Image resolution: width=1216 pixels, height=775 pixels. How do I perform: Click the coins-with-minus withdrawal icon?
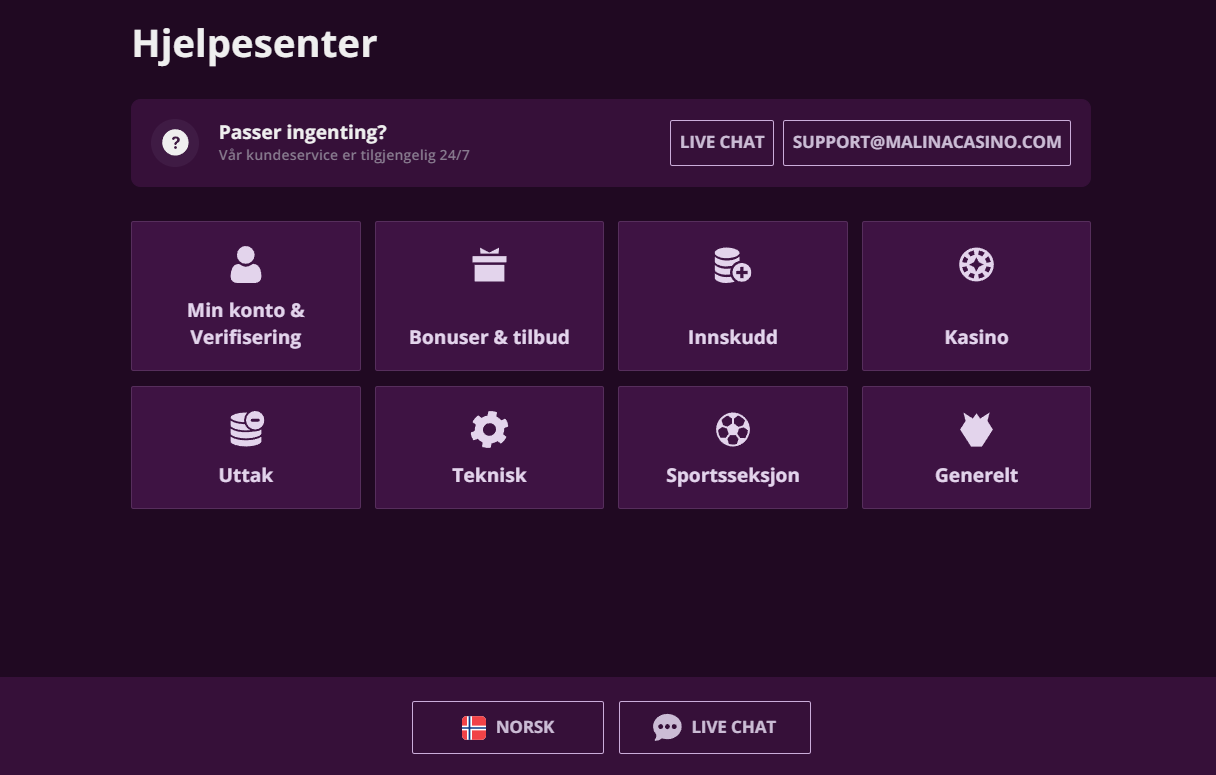pos(245,429)
